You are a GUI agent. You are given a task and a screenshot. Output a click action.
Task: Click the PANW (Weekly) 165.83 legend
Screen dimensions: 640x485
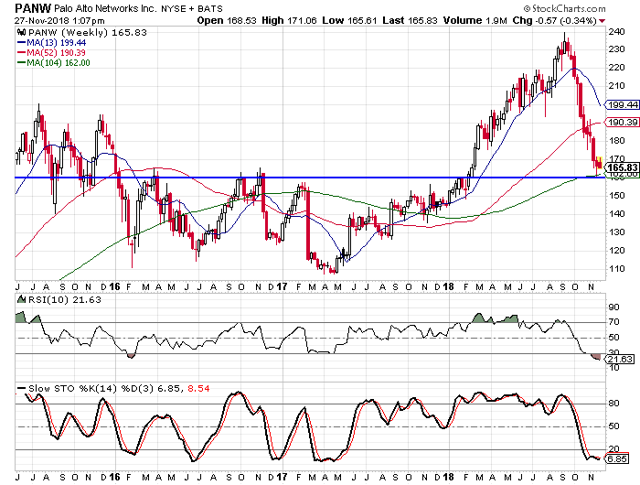[87, 33]
